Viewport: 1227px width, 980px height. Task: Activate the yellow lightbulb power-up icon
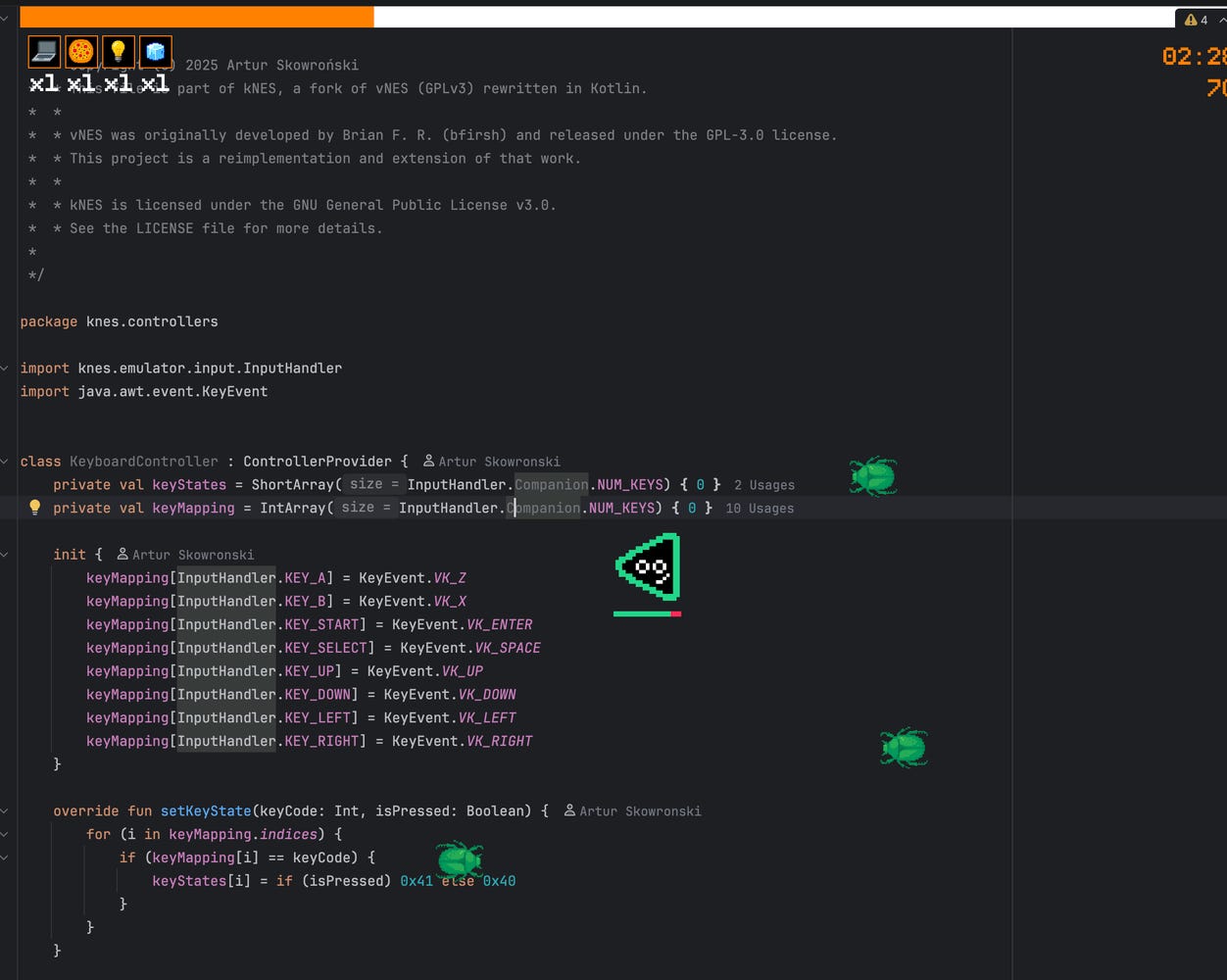click(119, 52)
